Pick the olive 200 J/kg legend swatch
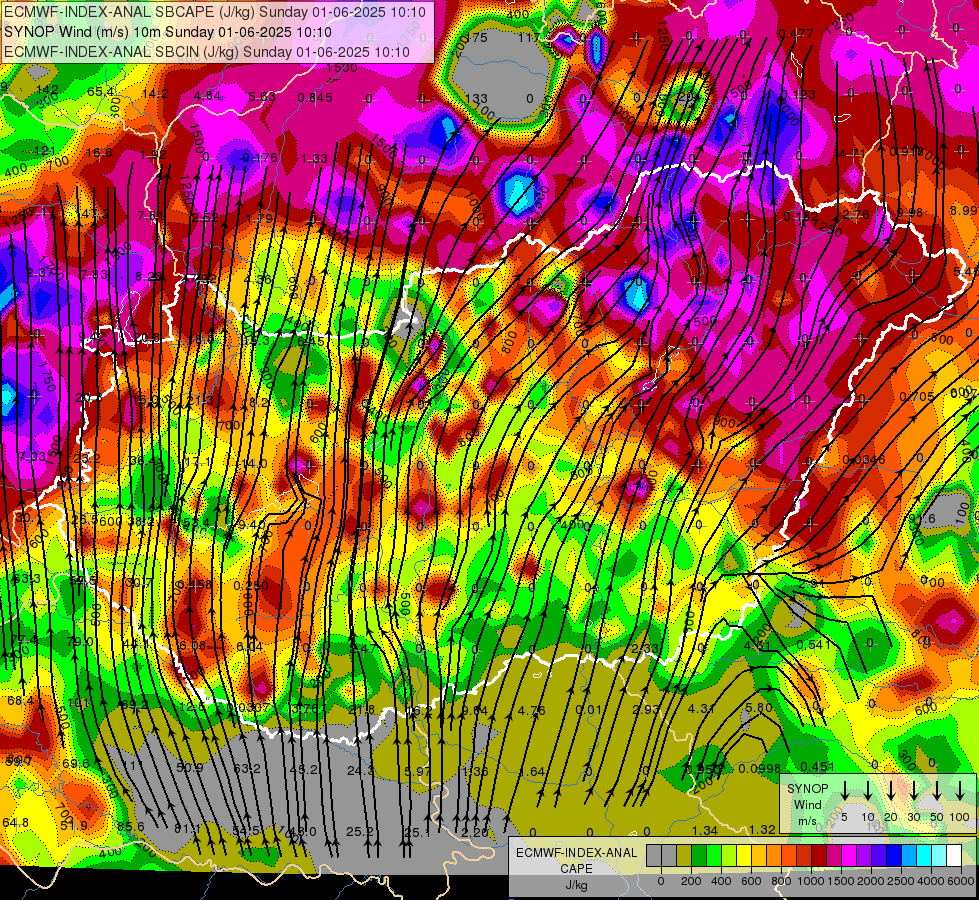This screenshot has width=979, height=900. pyautogui.click(x=684, y=856)
